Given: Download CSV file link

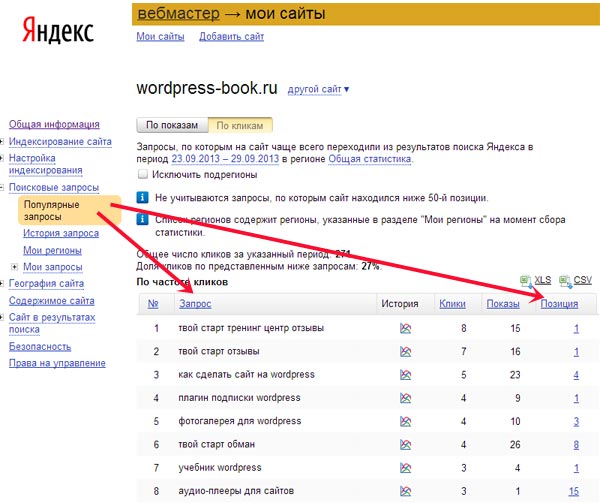Looking at the screenshot, I should (x=583, y=280).
